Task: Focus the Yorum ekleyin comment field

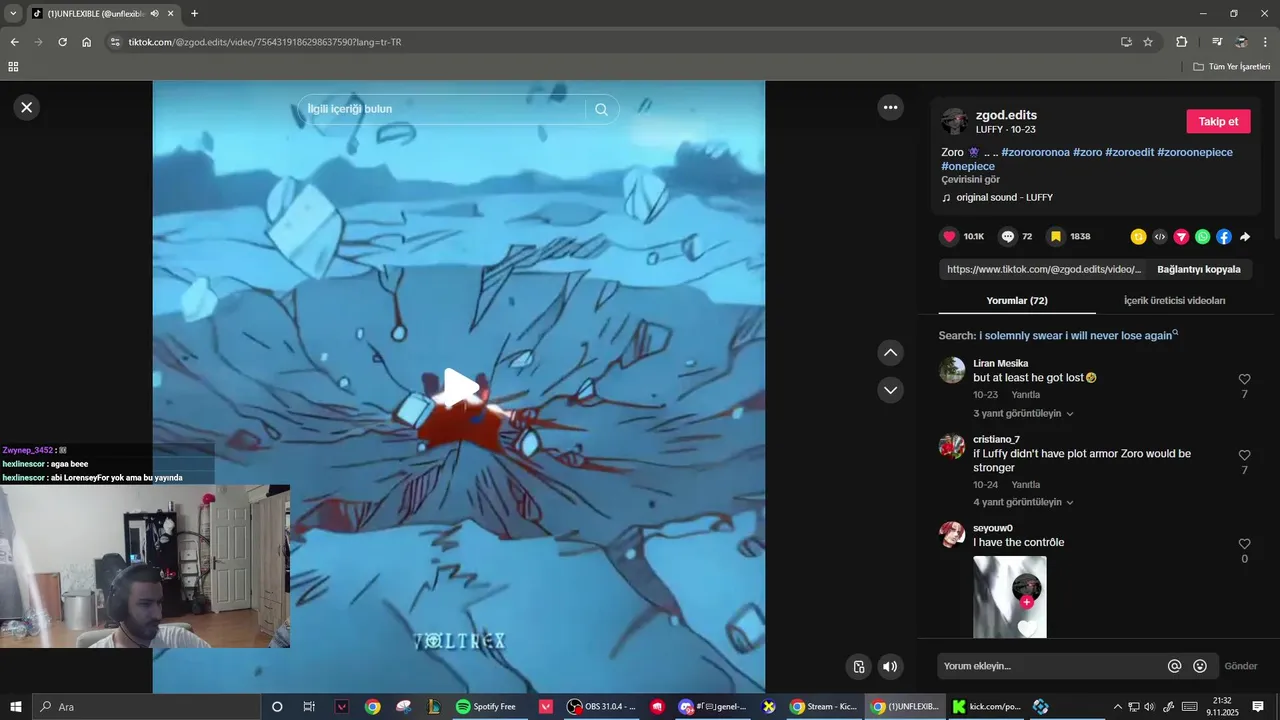Action: [1050, 666]
